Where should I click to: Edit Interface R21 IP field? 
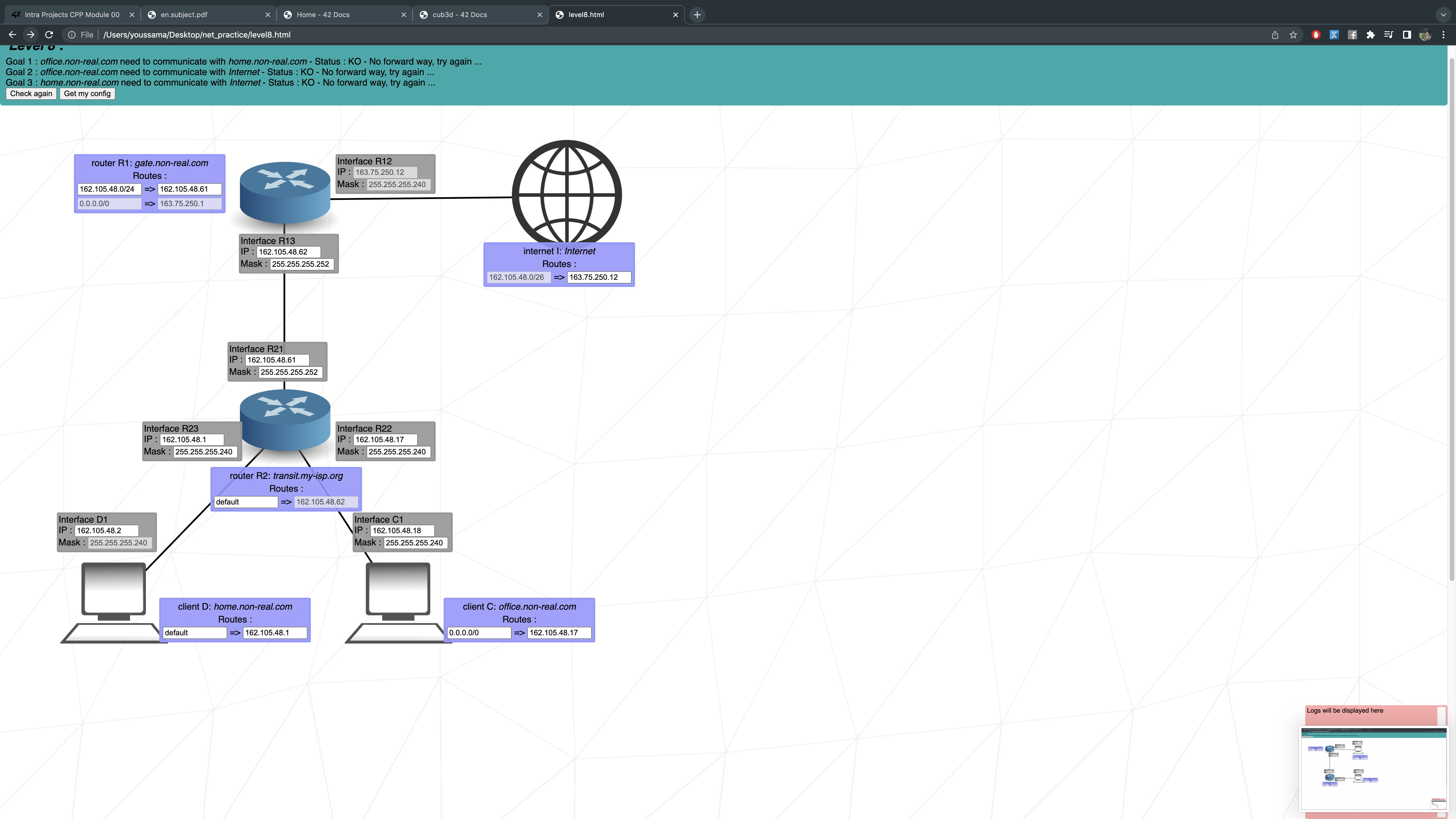click(277, 360)
